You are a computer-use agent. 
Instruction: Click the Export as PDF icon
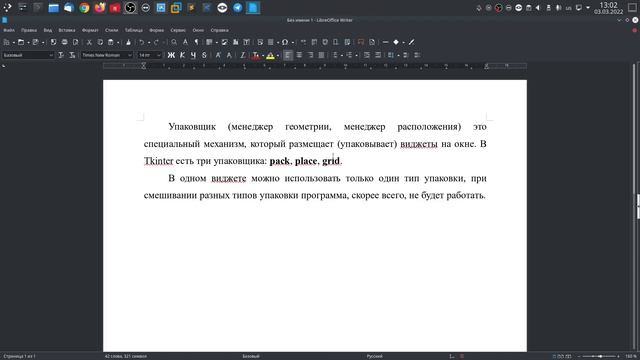click(53, 42)
